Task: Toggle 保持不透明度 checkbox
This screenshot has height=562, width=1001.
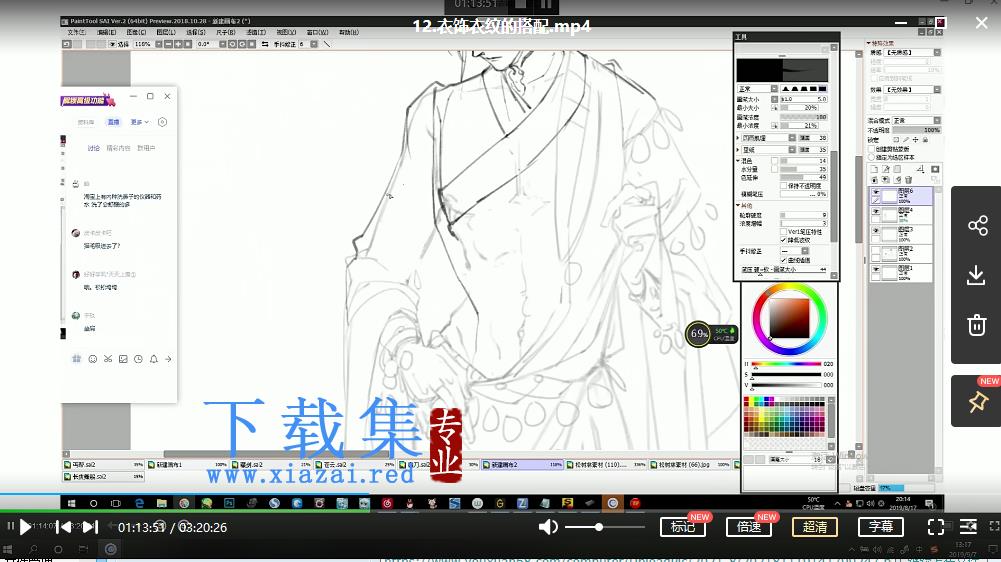Action: 783,185
